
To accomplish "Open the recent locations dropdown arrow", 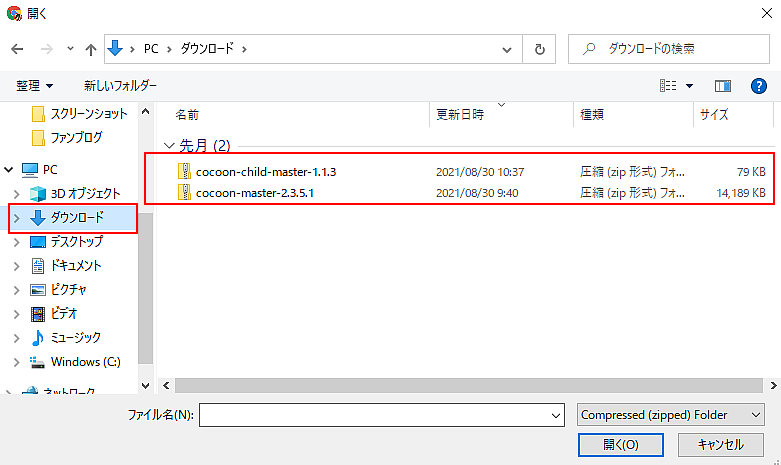I will (x=70, y=49).
